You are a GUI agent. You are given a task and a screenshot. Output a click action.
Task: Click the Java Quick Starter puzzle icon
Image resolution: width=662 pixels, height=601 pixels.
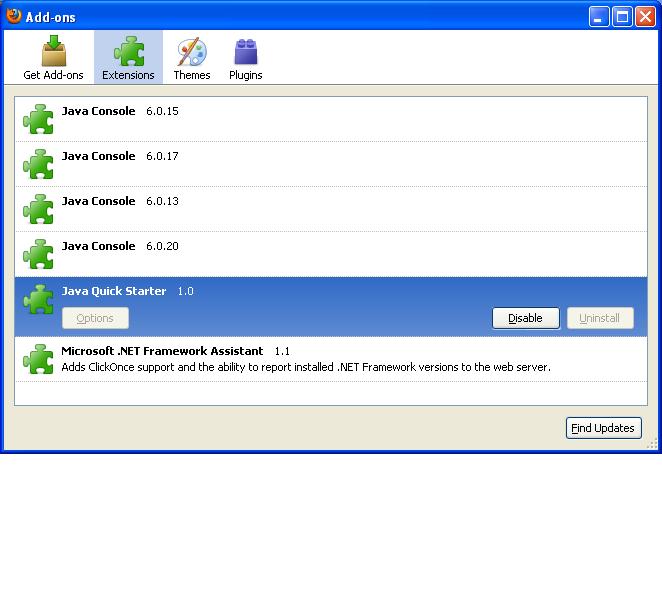[x=38, y=299]
